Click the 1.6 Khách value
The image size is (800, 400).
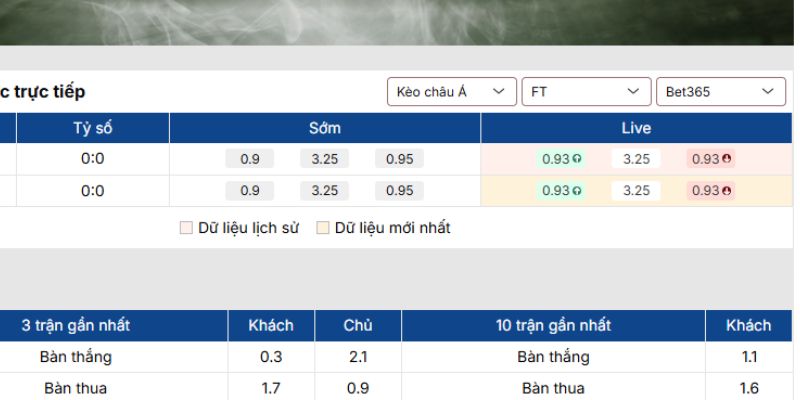tap(748, 388)
